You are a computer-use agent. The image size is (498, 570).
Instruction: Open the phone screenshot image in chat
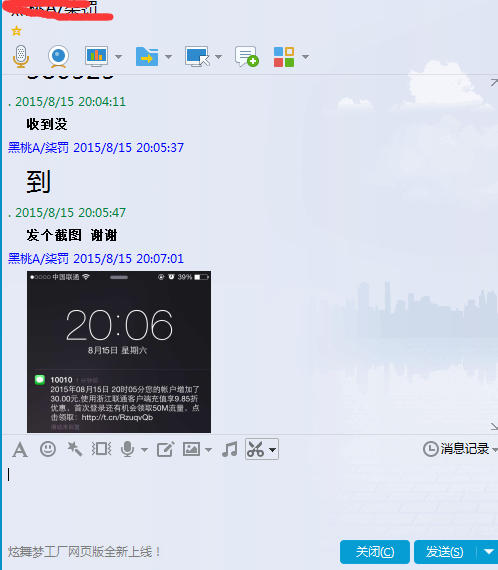119,352
